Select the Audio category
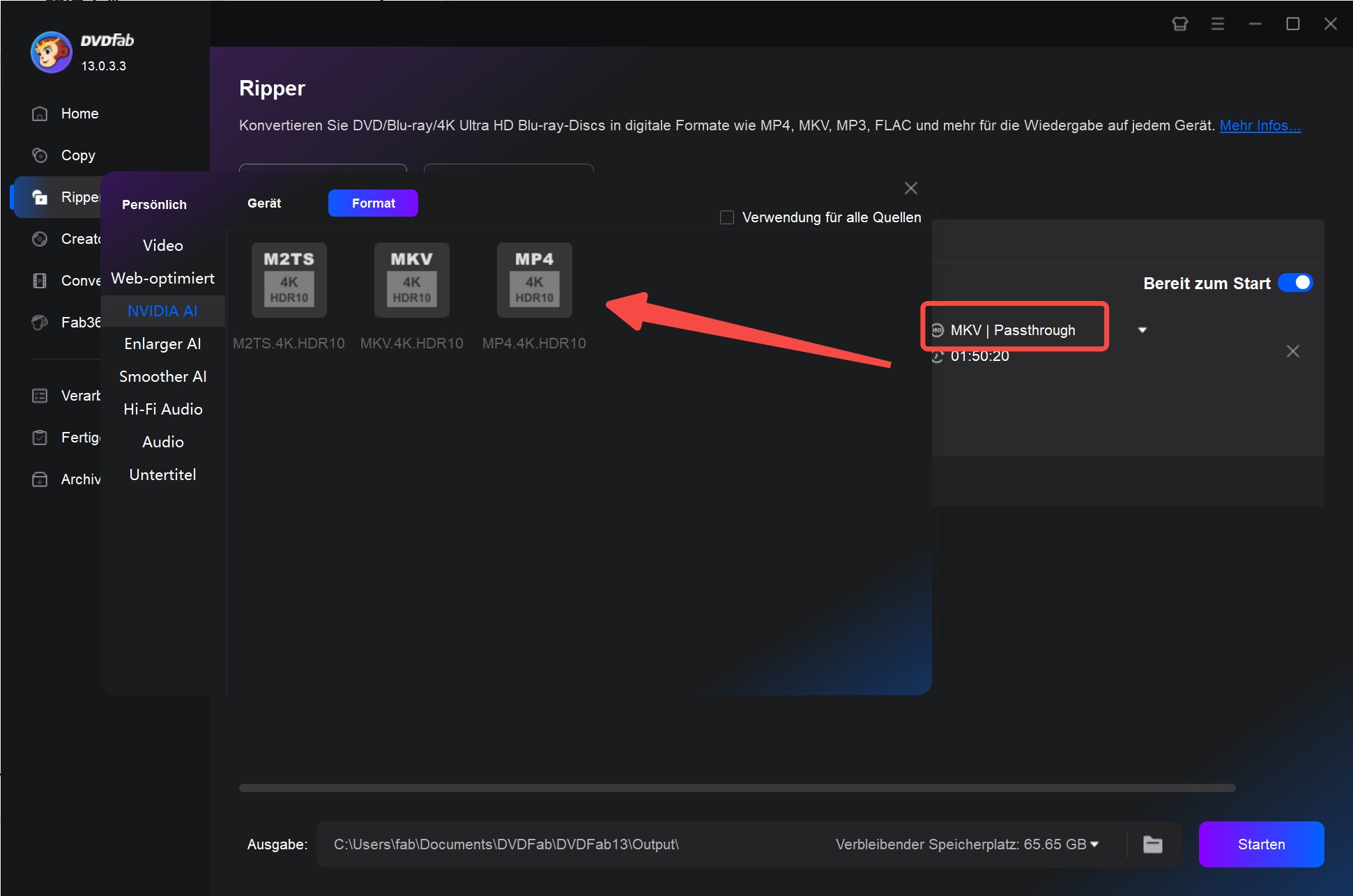This screenshot has height=896, width=1353. coord(163,442)
